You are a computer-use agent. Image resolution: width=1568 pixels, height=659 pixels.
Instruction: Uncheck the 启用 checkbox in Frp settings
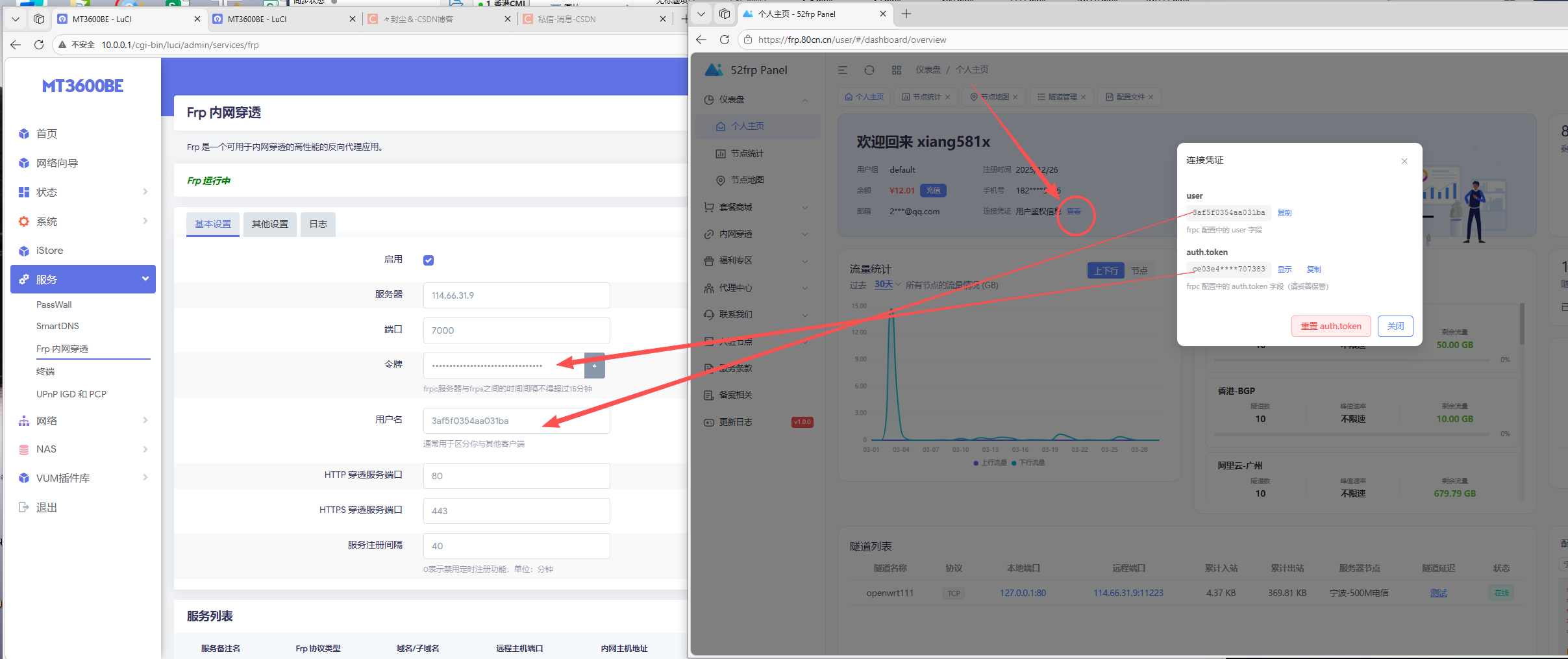click(429, 260)
